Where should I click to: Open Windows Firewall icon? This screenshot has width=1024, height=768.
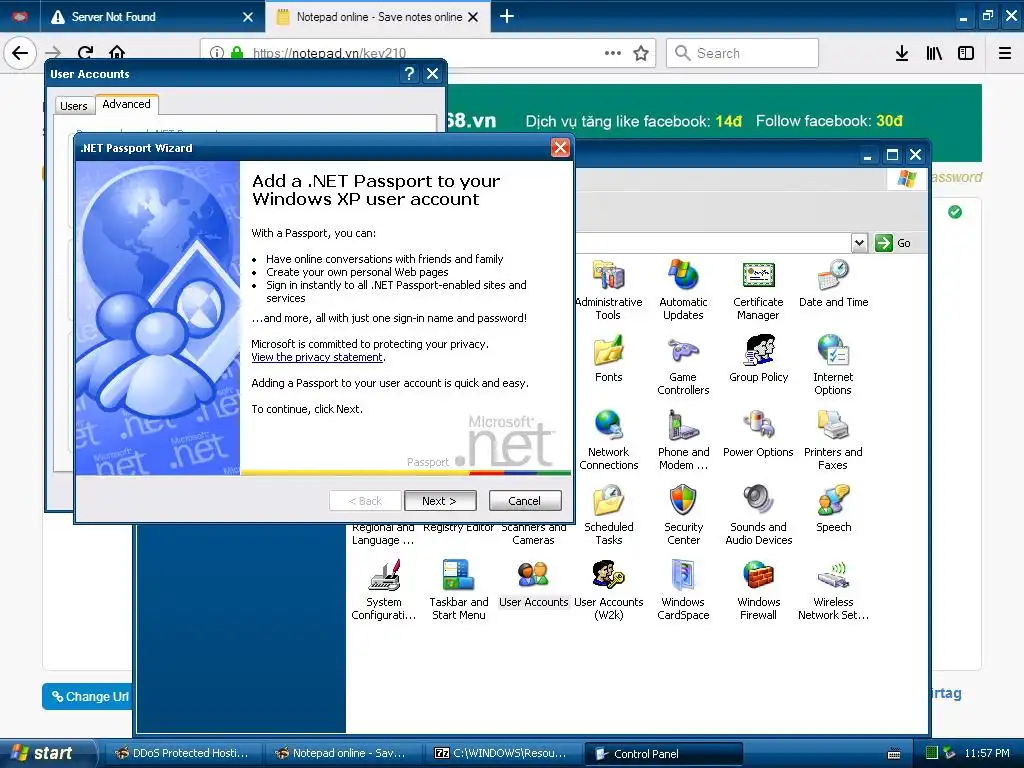(x=758, y=590)
